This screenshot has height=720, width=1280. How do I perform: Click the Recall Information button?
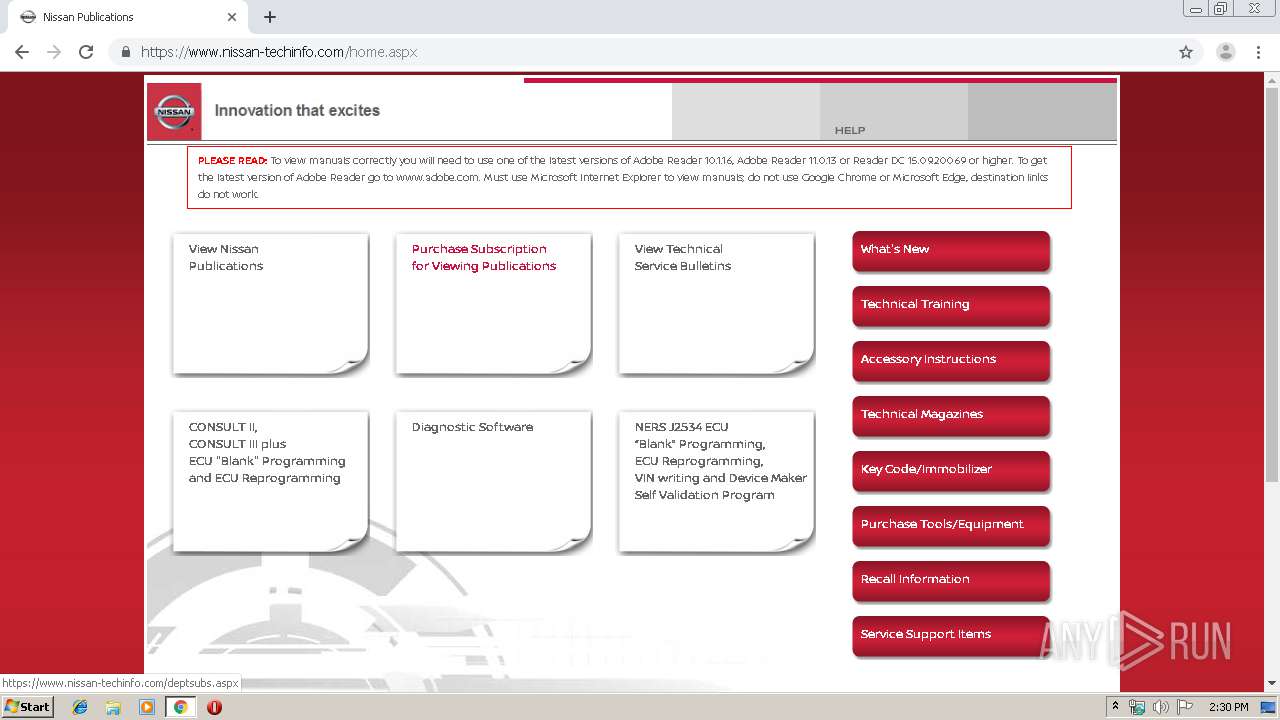coord(951,580)
